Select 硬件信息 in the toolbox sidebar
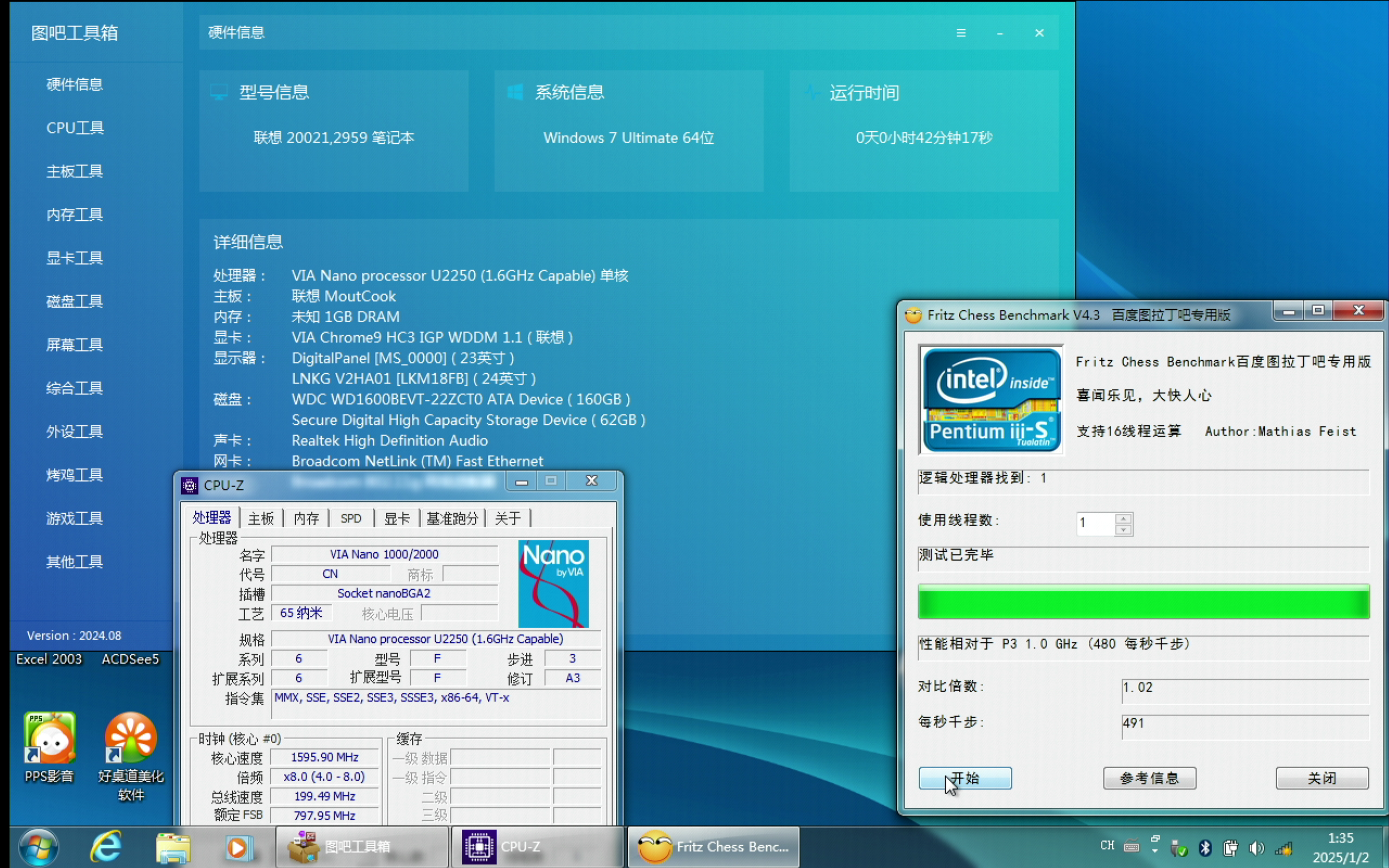The image size is (1389, 868). click(75, 85)
